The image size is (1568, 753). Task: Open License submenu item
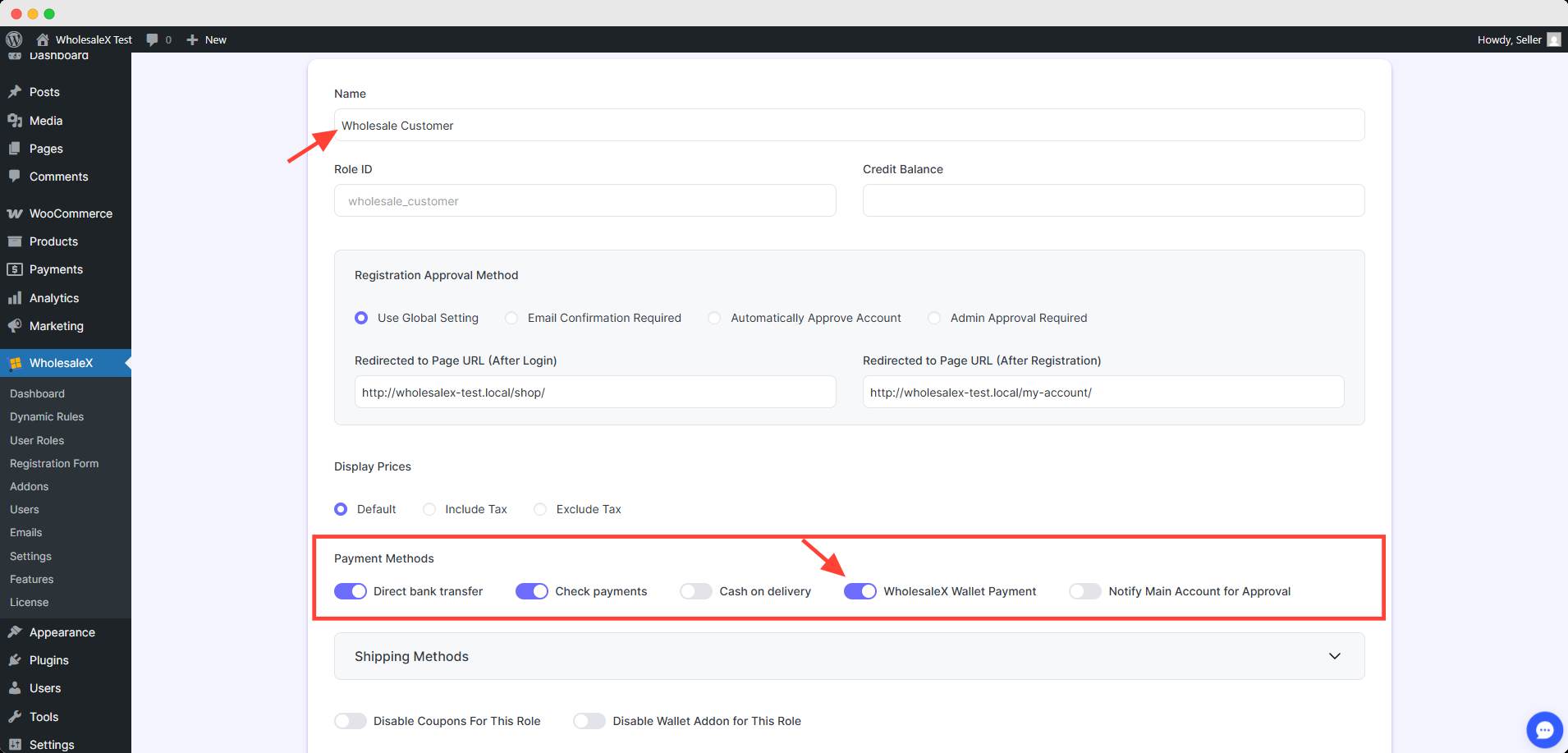point(29,603)
